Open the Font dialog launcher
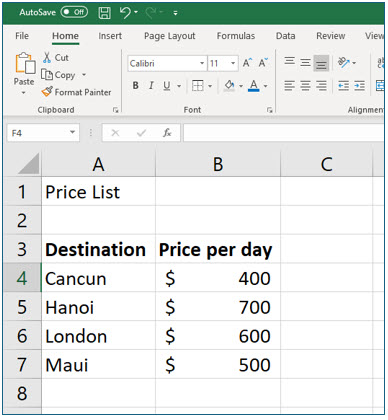Viewport: 388px width, 420px height. (x=269, y=110)
